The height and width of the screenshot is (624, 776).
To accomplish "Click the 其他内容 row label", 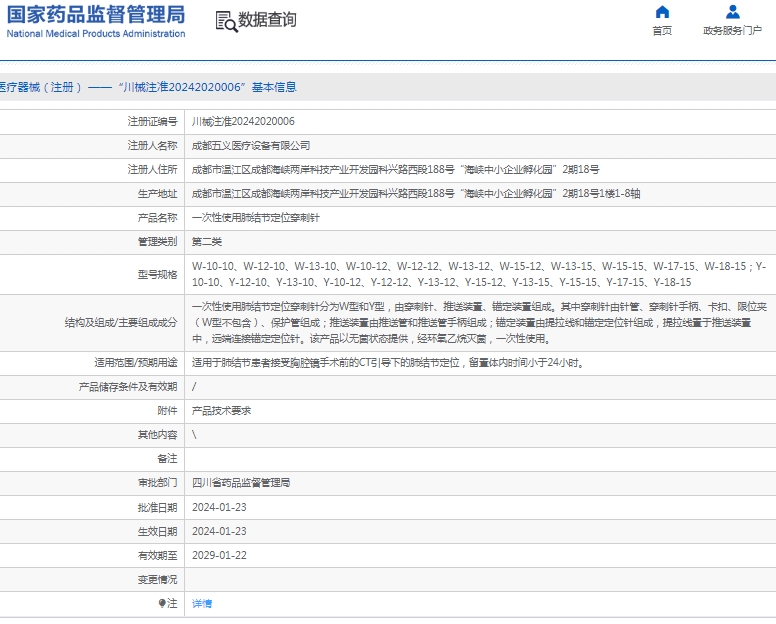I will click(x=157, y=434).
